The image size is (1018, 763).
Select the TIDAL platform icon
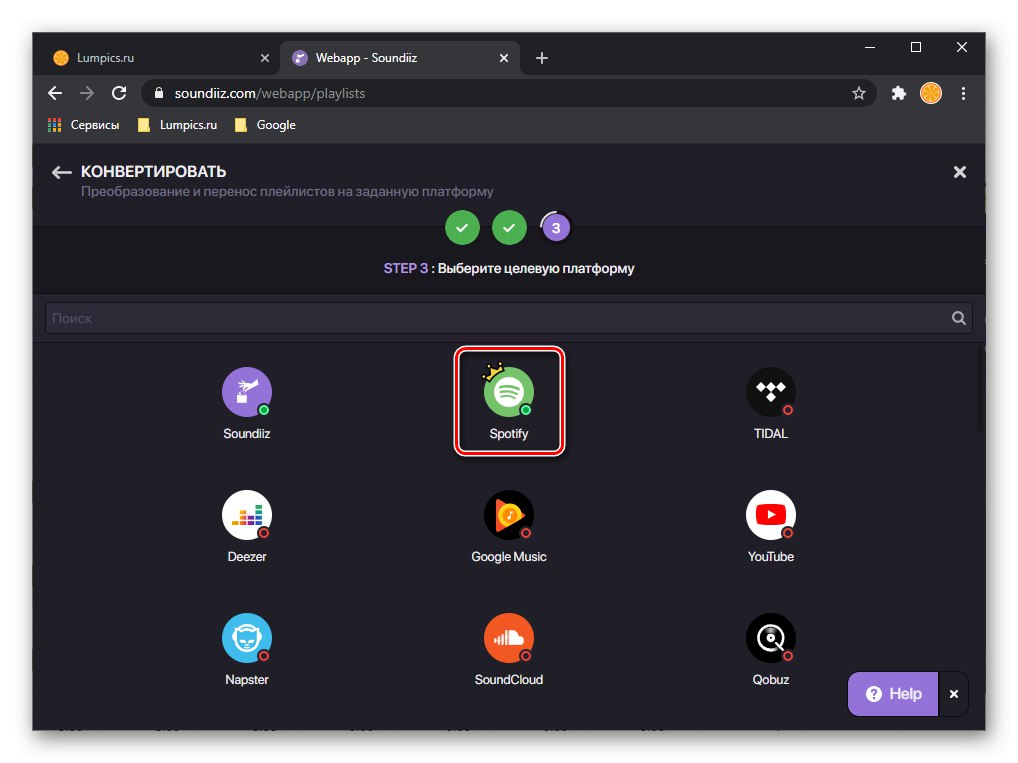(x=771, y=392)
